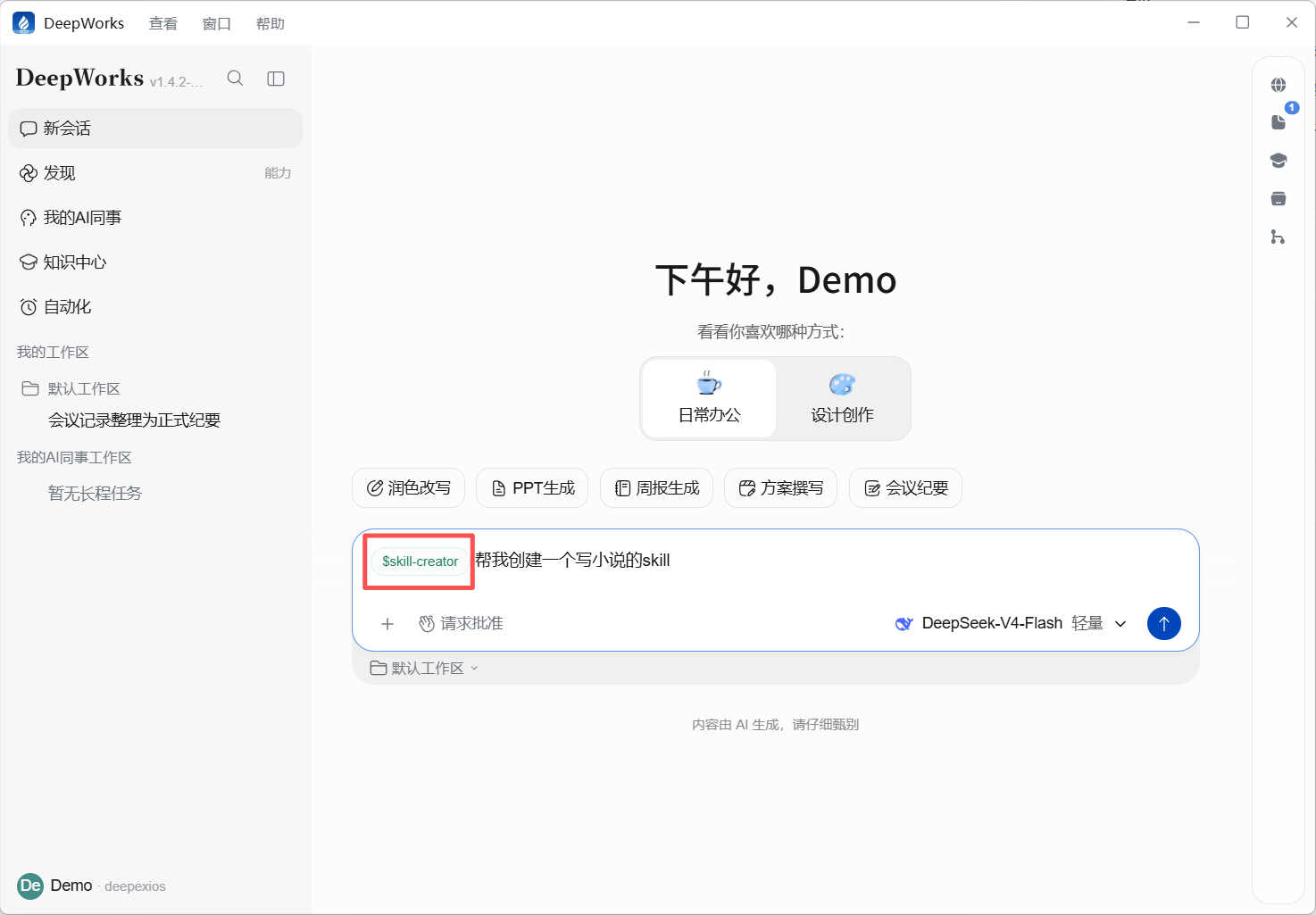1316x915 pixels.
Task: Open 知识中心 in the sidebar
Action: (155, 262)
